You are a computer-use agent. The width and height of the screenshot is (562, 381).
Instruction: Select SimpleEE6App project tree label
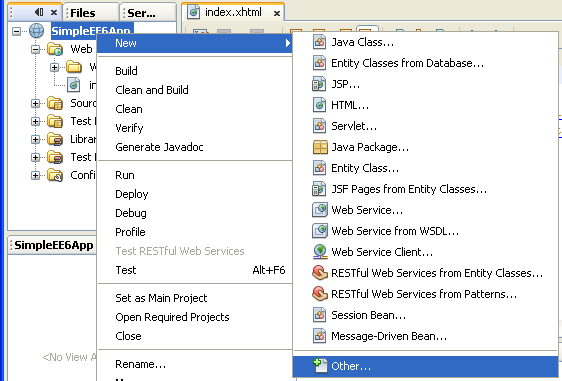(x=92, y=31)
